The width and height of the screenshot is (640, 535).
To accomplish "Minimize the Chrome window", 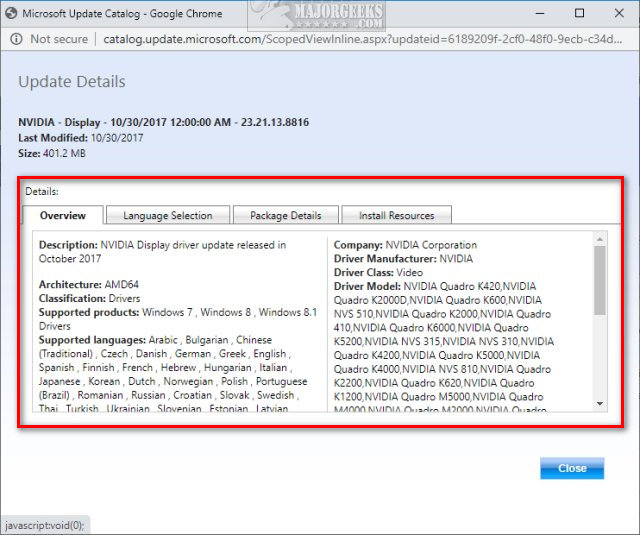I will (x=540, y=13).
